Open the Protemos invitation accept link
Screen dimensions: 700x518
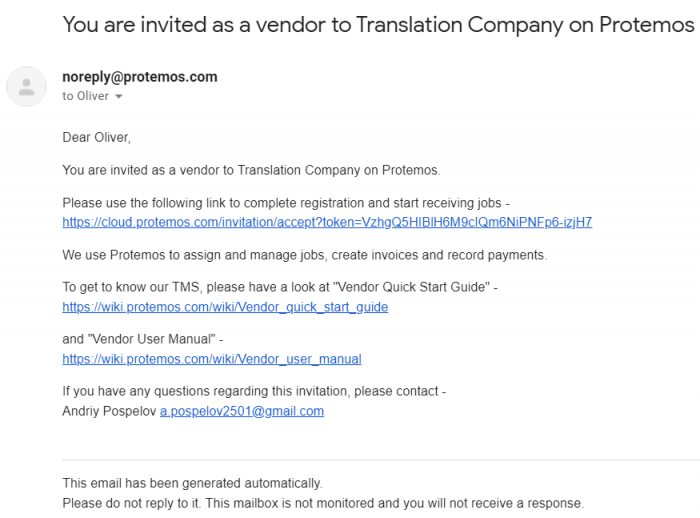326,222
